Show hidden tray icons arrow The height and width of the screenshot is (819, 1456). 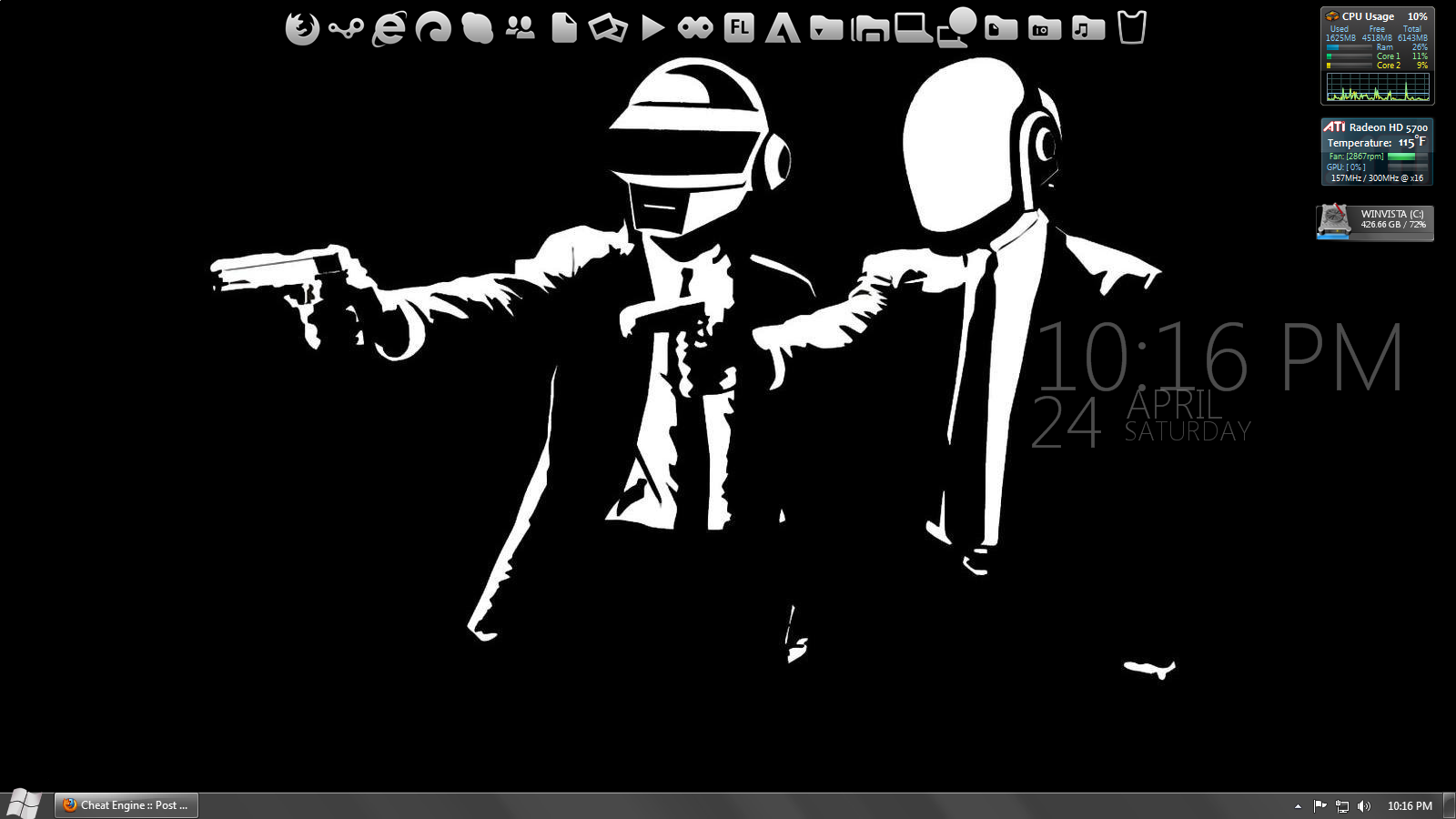(x=1298, y=806)
